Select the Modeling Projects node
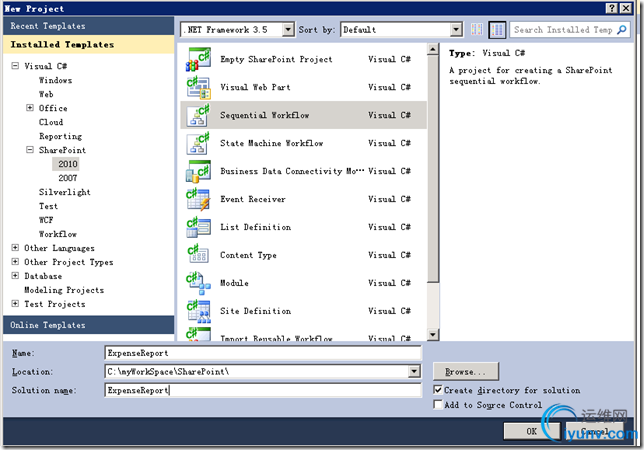644x450 pixels. (64, 290)
